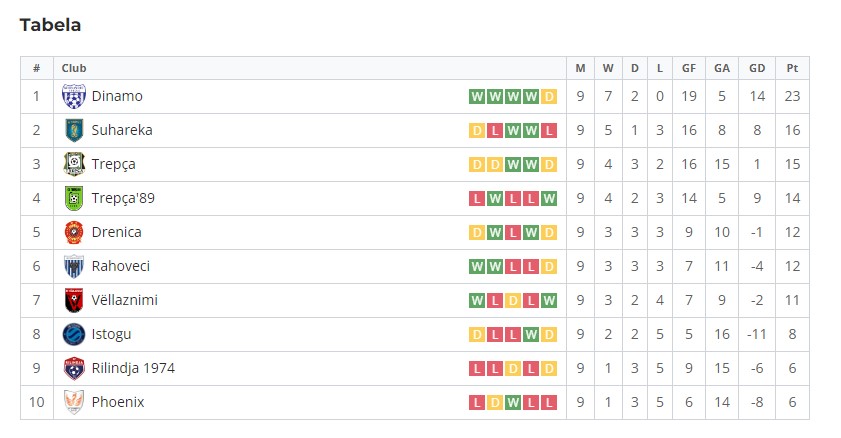Screen dimensions: 841x438
Task: Open the Rilindja 1974 club link
Action: tap(133, 368)
